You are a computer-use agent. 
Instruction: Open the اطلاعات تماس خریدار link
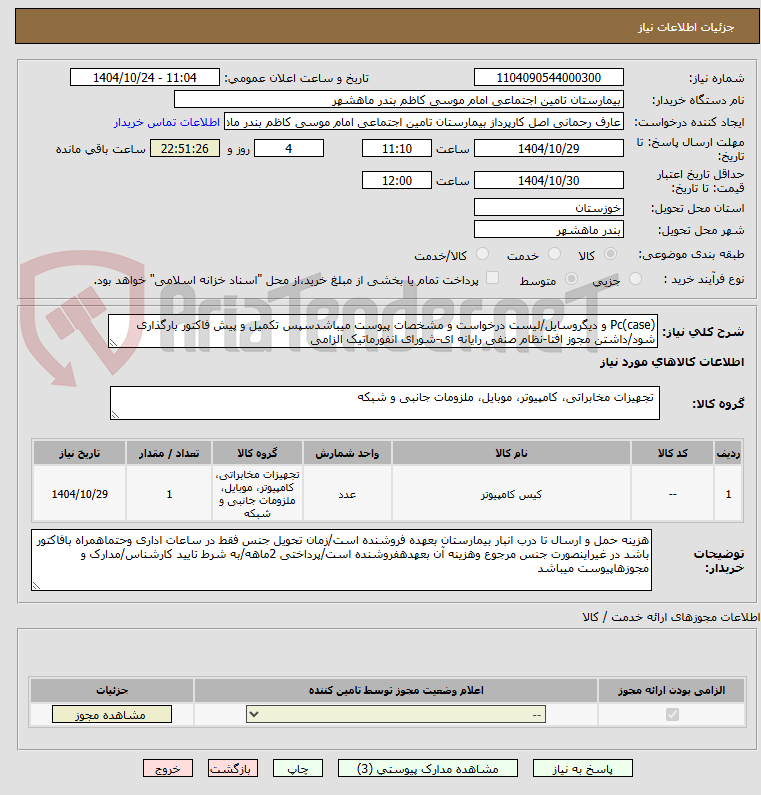click(167, 123)
